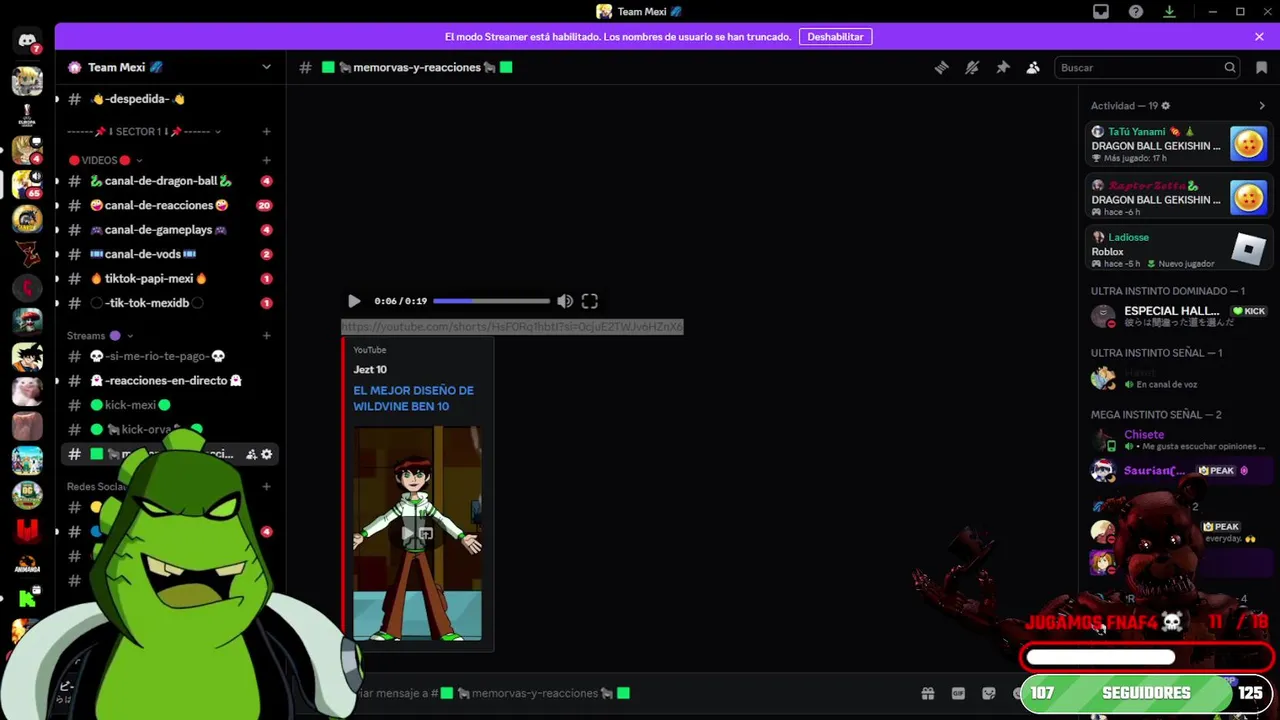Open Roblox icon in Ladiosse activity
Image resolution: width=1280 pixels, height=720 pixels.
tap(1248, 249)
